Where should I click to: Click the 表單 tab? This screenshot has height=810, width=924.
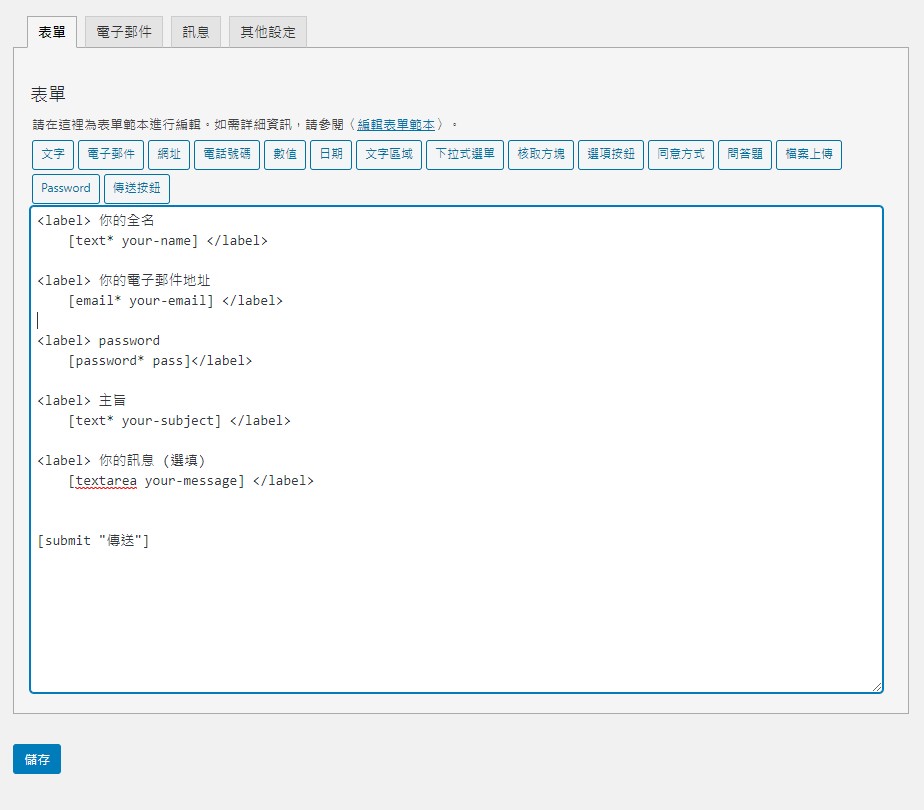[52, 32]
